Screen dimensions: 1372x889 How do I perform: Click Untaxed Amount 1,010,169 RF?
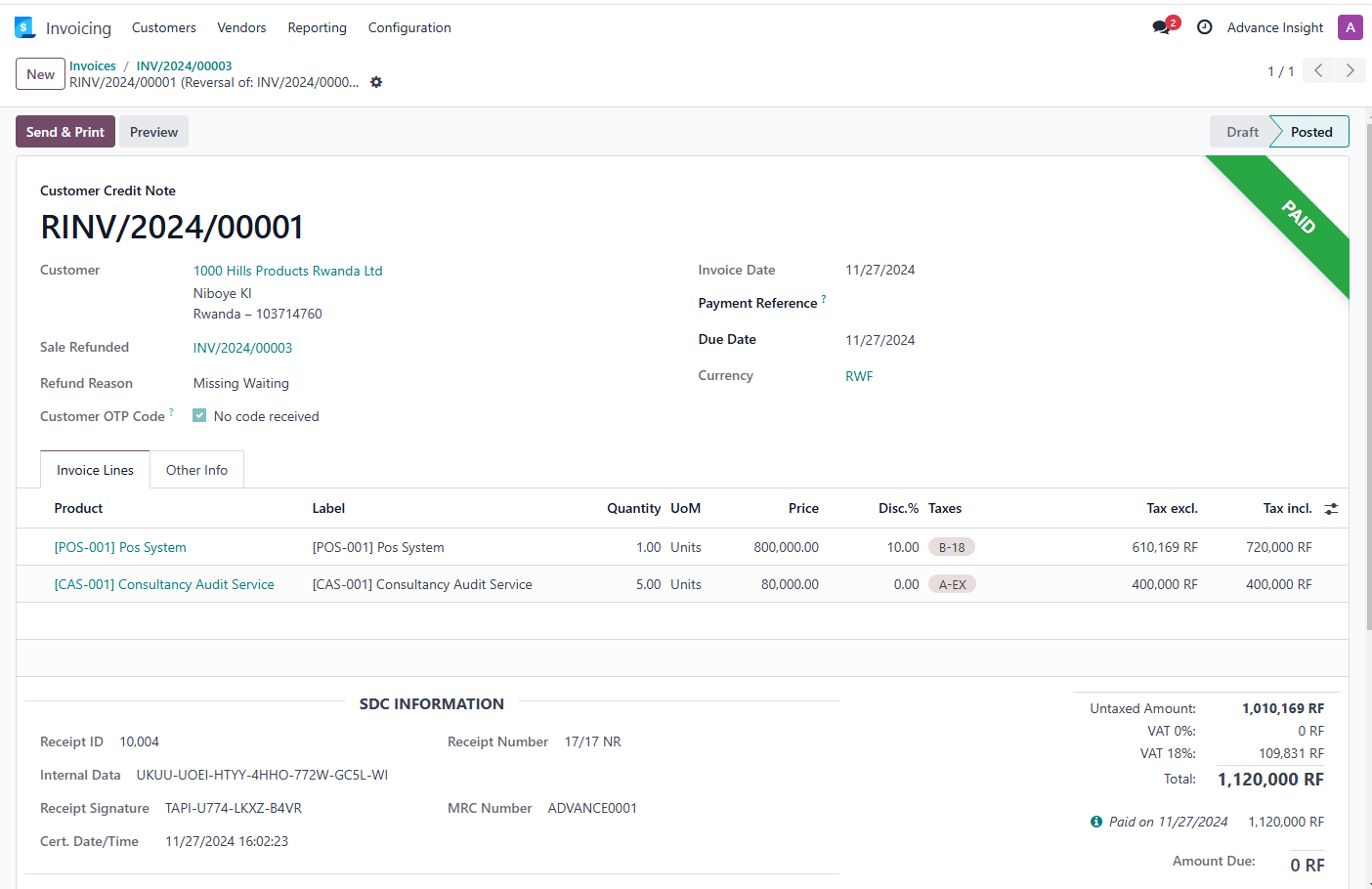pyautogui.click(x=1283, y=708)
